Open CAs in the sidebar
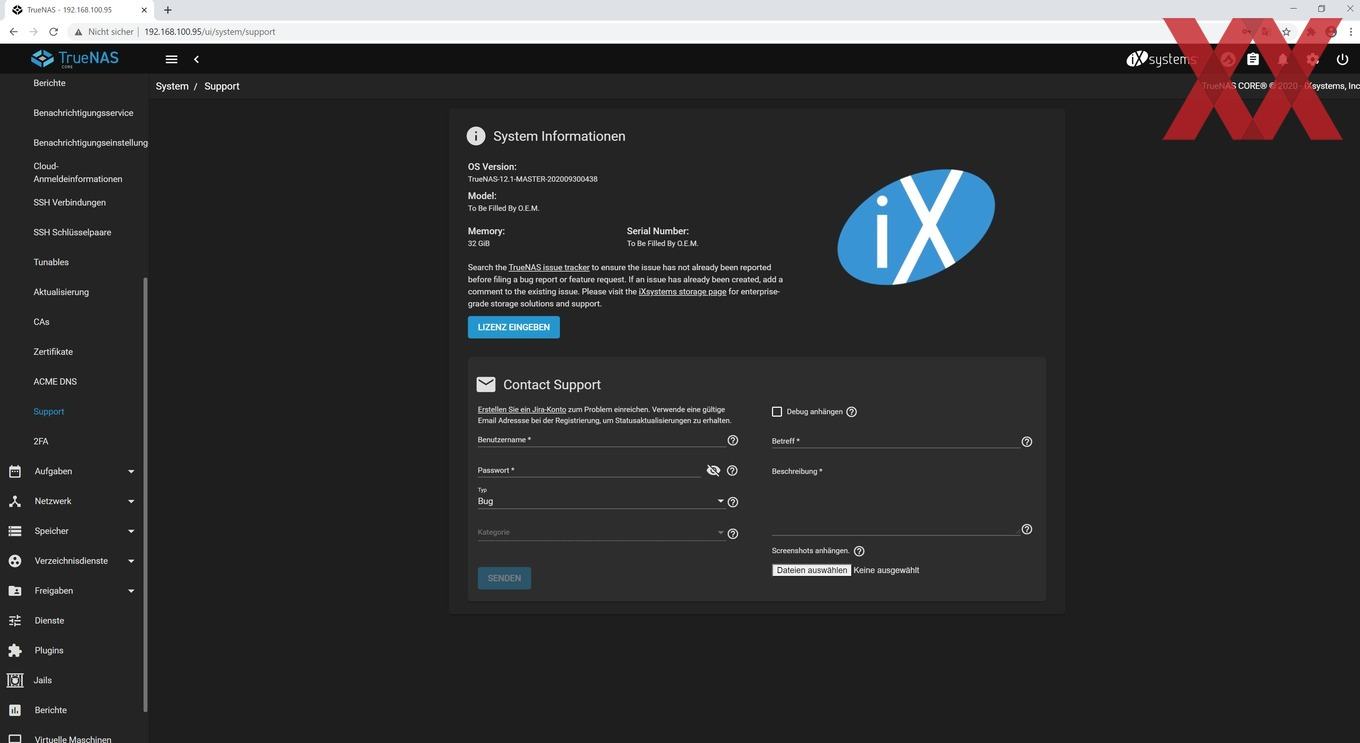 (x=41, y=322)
